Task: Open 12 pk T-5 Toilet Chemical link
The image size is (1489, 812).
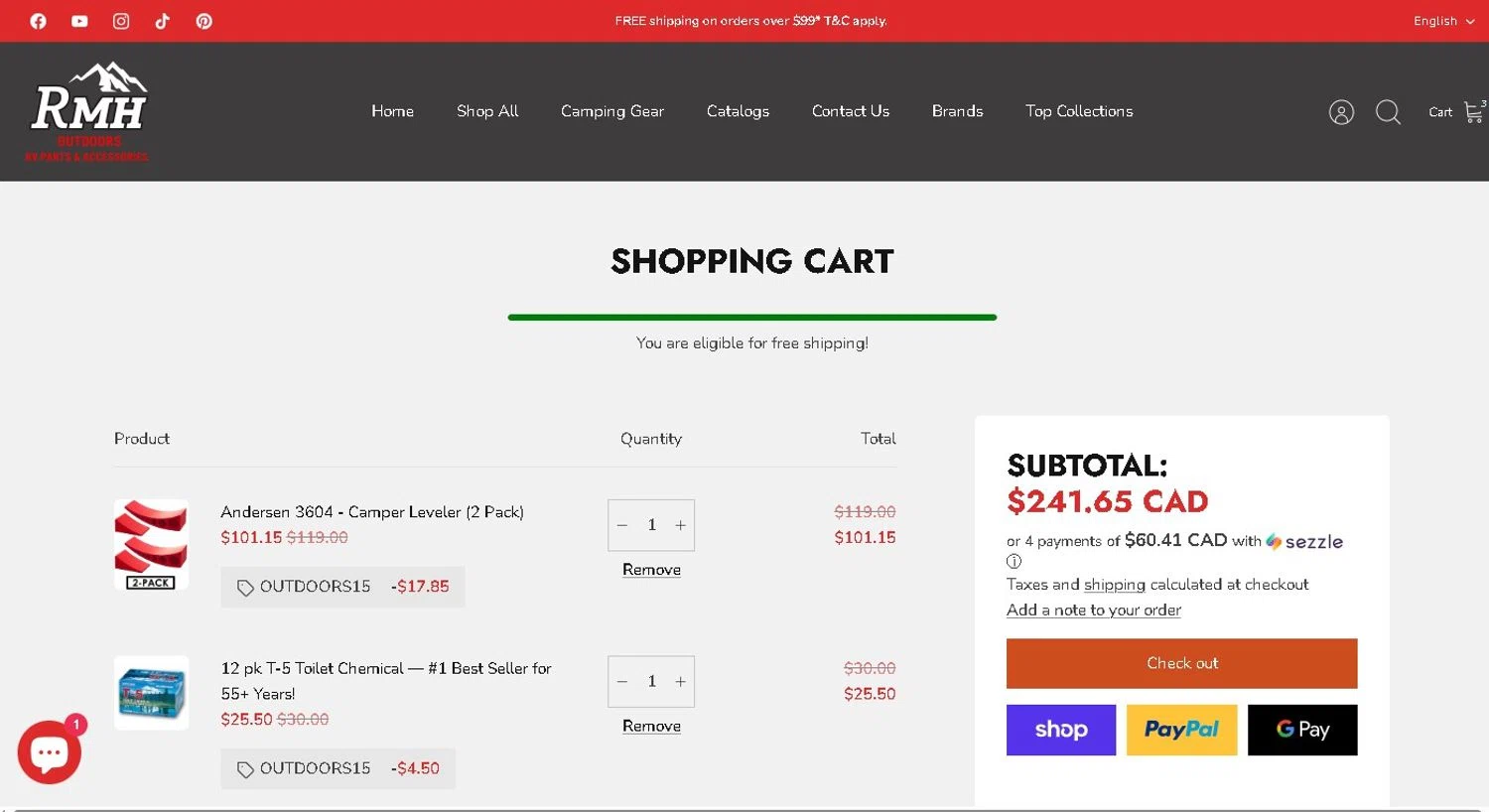Action: pos(386,681)
